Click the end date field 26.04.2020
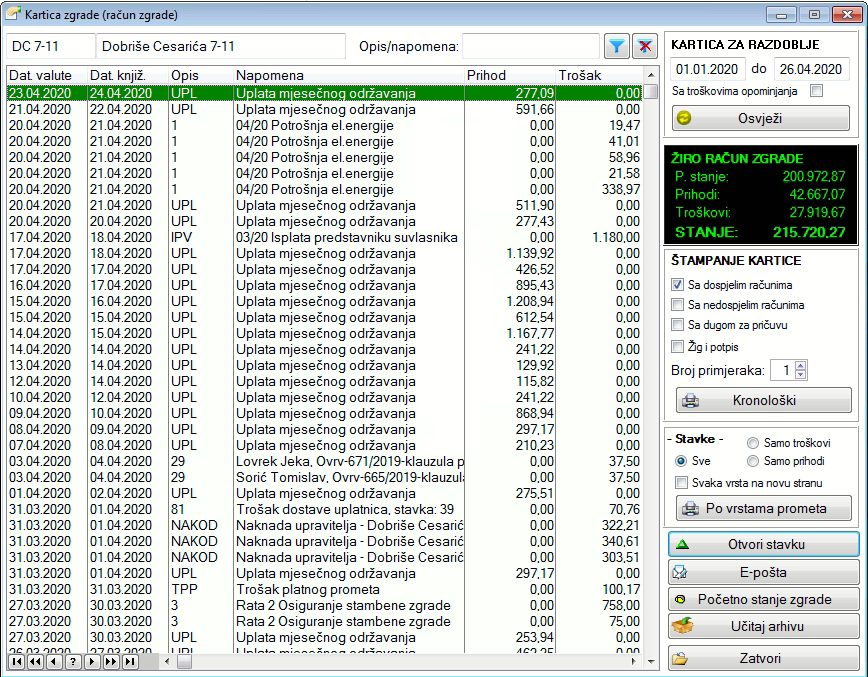This screenshot has height=677, width=868. (x=811, y=69)
